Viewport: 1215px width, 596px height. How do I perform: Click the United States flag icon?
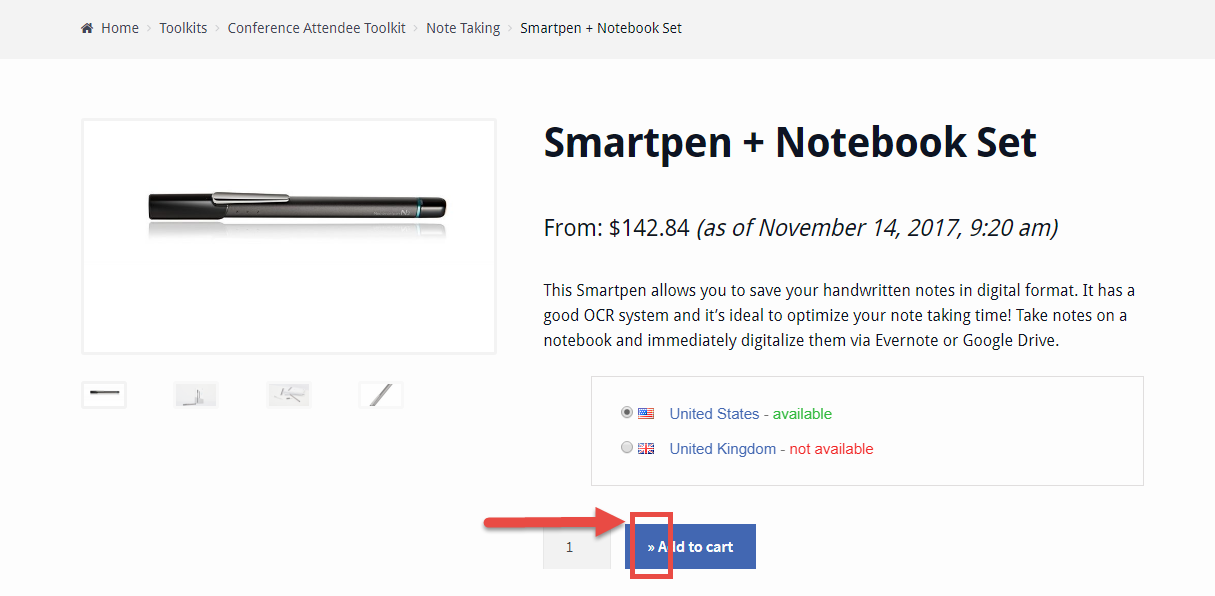click(x=646, y=412)
